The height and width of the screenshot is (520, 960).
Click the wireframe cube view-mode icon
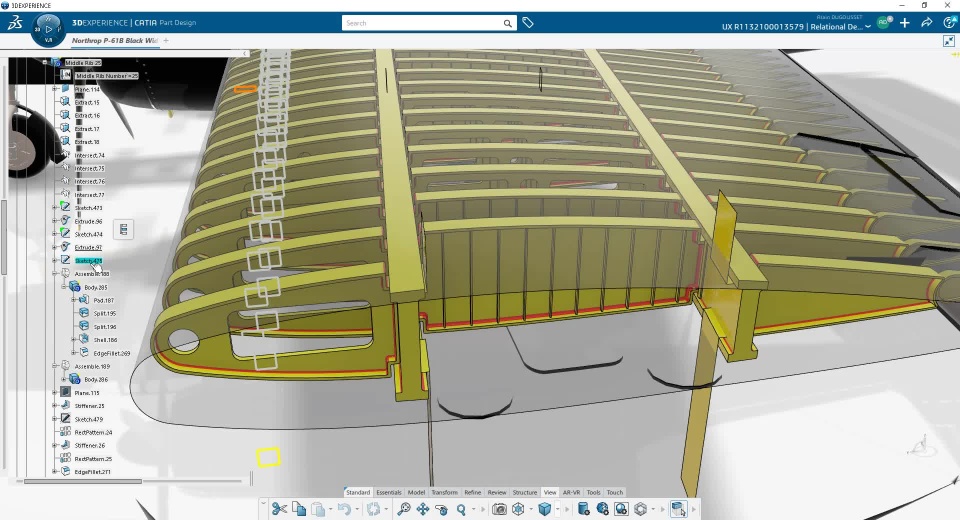(x=519, y=509)
